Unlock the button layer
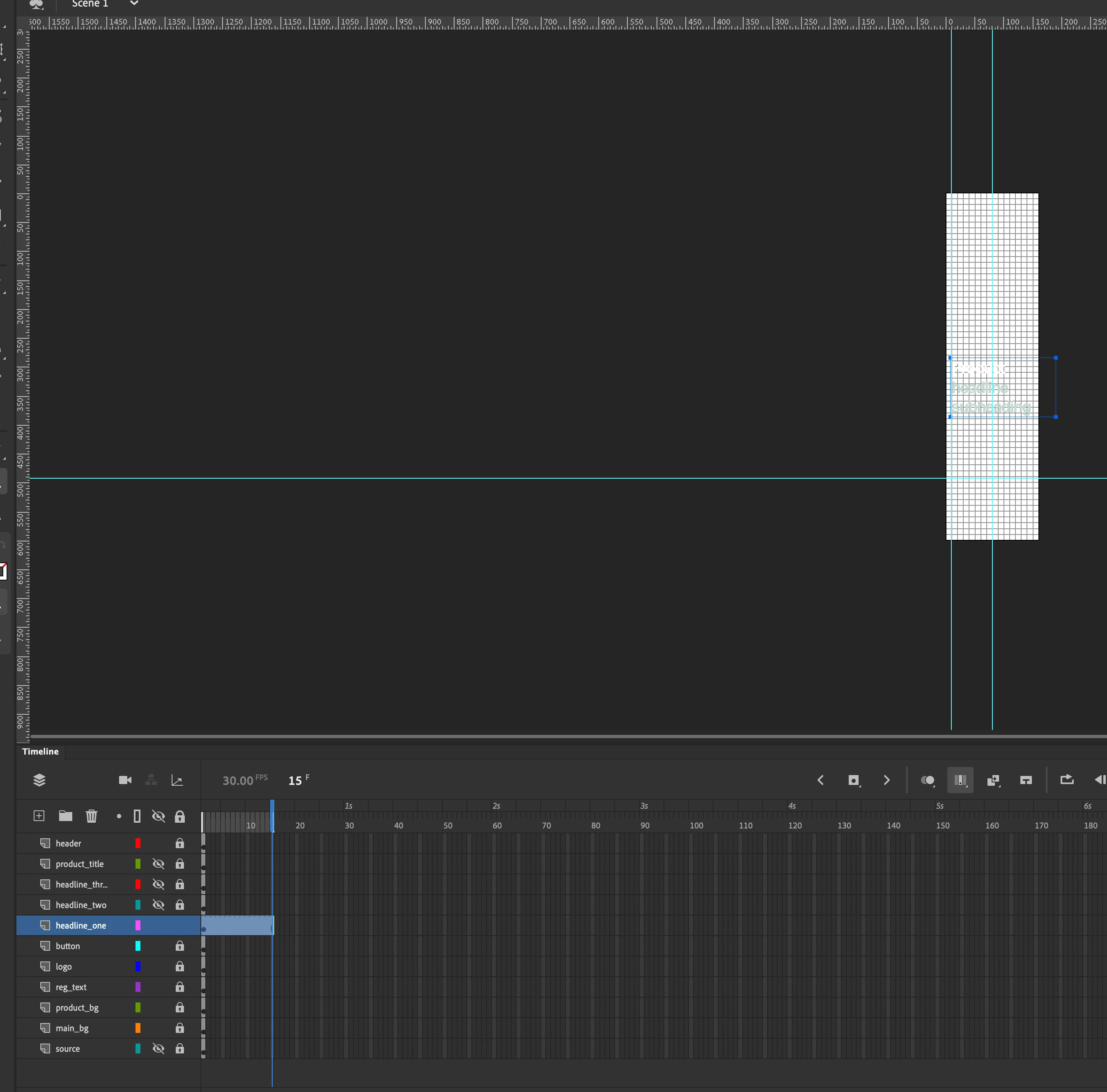 coord(179,946)
